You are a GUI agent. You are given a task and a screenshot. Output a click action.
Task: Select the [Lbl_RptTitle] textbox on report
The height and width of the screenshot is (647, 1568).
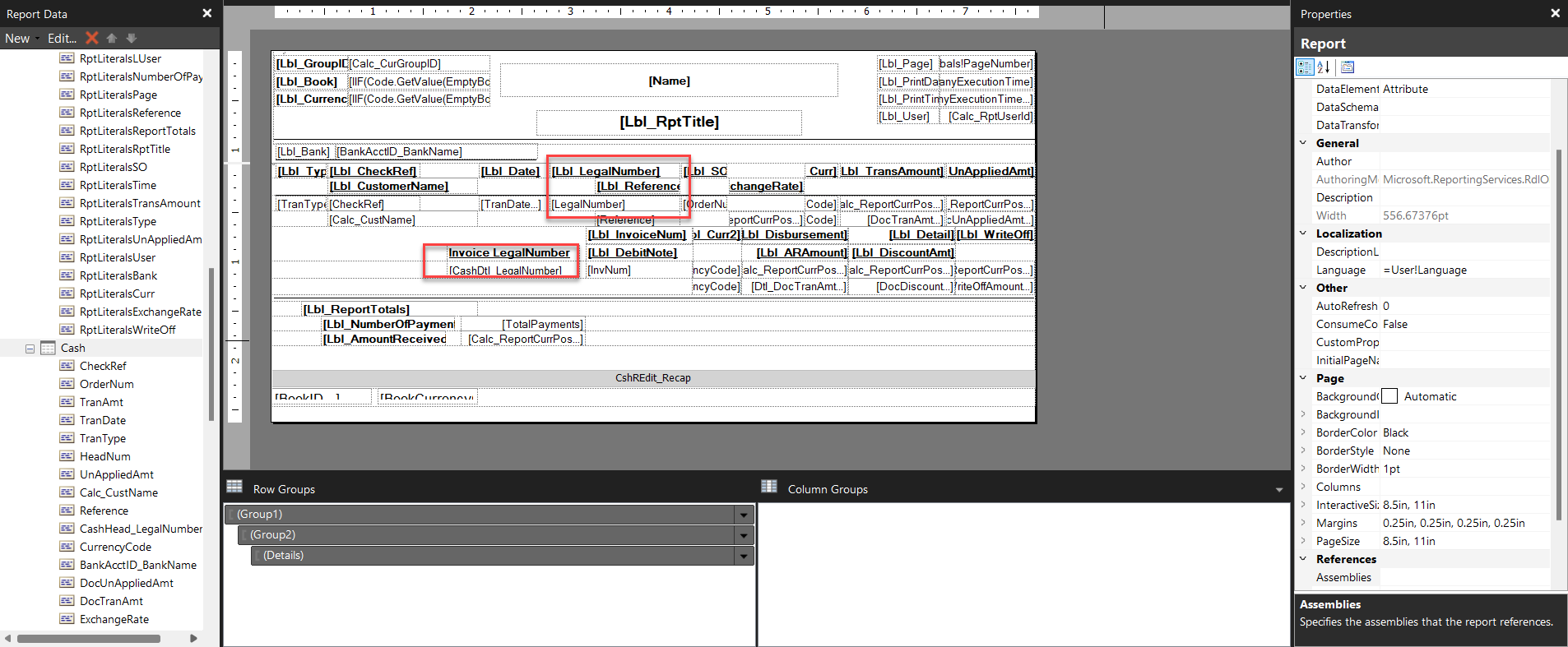pyautogui.click(x=669, y=122)
